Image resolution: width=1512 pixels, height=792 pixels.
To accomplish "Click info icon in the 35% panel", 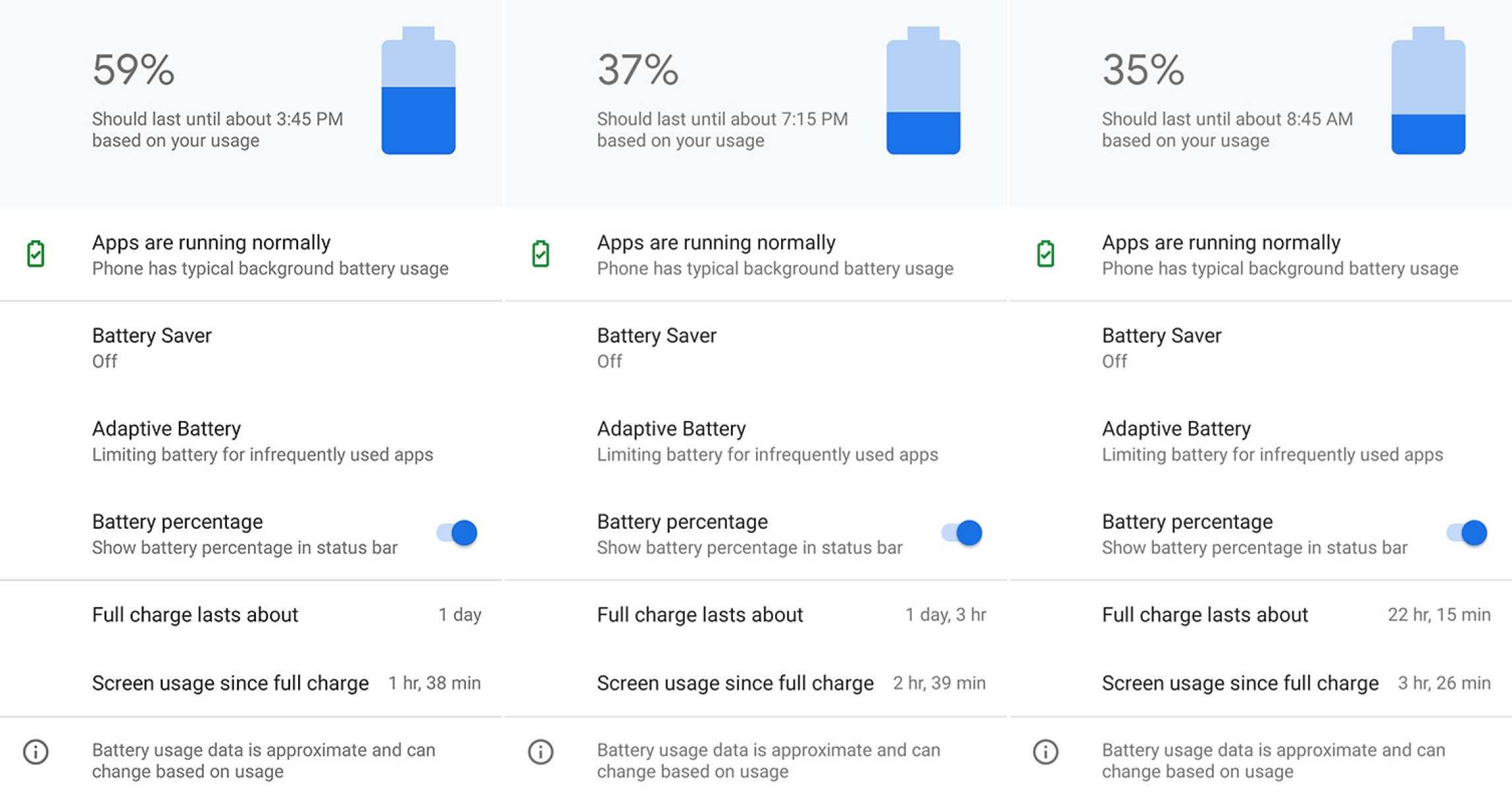I will click(1046, 752).
